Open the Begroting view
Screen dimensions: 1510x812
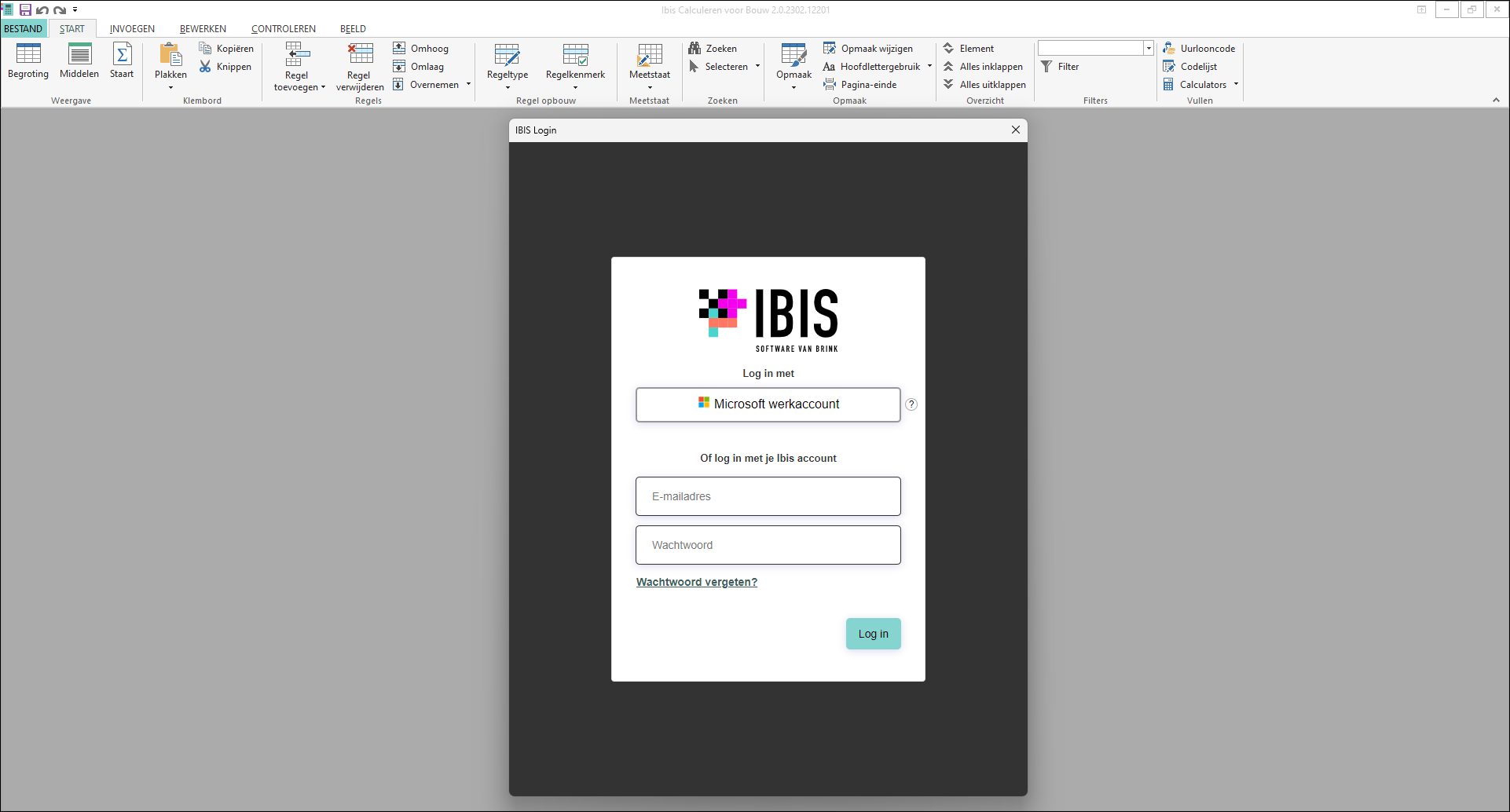coord(28,61)
